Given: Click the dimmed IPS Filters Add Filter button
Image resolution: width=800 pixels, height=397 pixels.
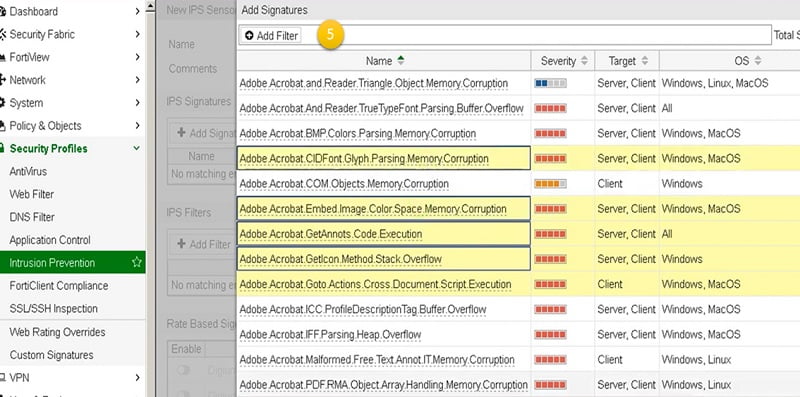Looking at the screenshot, I should point(204,244).
